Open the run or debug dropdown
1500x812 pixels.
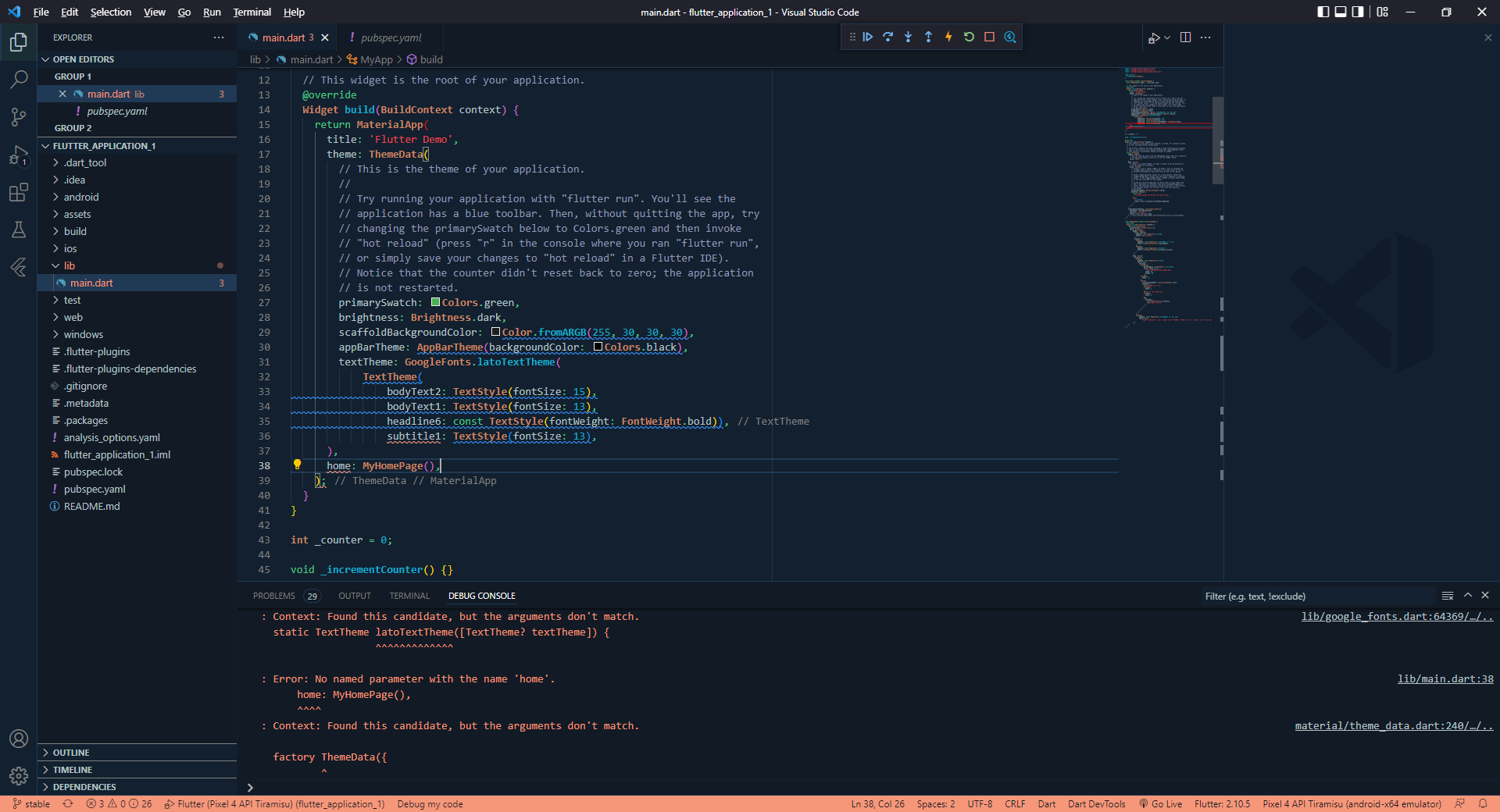[1167, 37]
